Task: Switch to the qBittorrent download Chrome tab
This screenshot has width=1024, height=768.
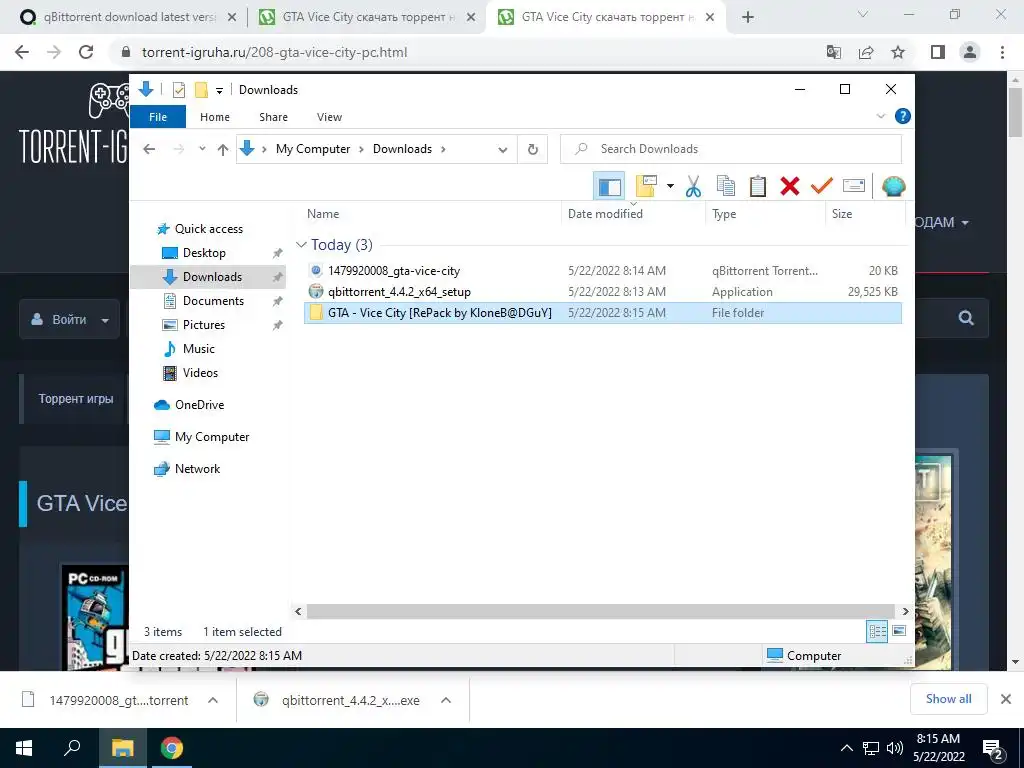Action: tap(129, 17)
